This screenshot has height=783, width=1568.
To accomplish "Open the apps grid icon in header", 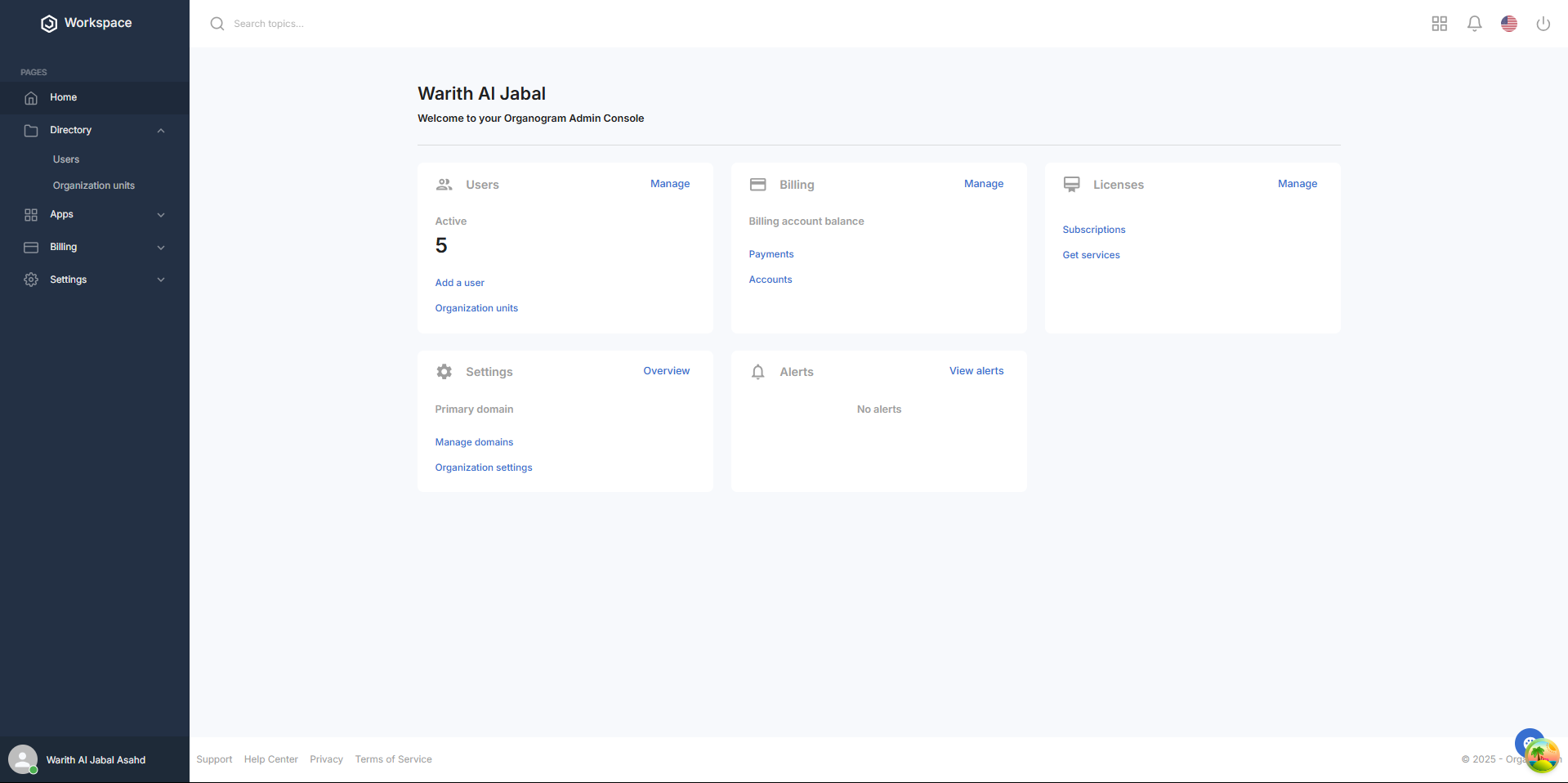I will (1439, 24).
